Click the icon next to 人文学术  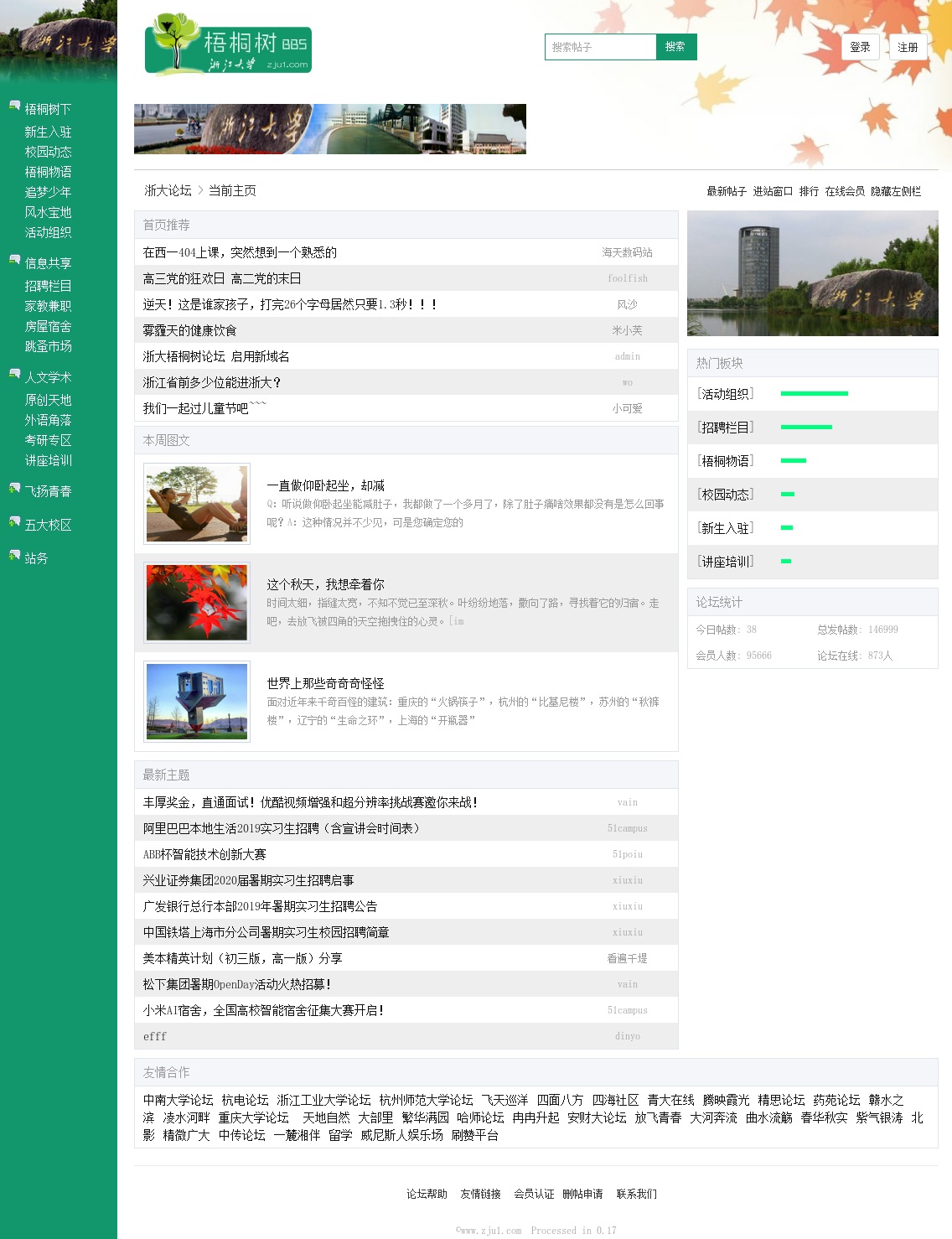pos(14,374)
